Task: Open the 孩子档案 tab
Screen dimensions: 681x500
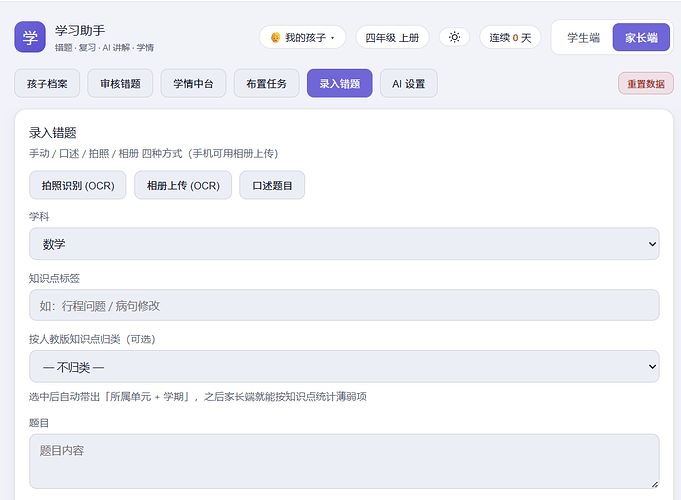Action: tap(47, 83)
